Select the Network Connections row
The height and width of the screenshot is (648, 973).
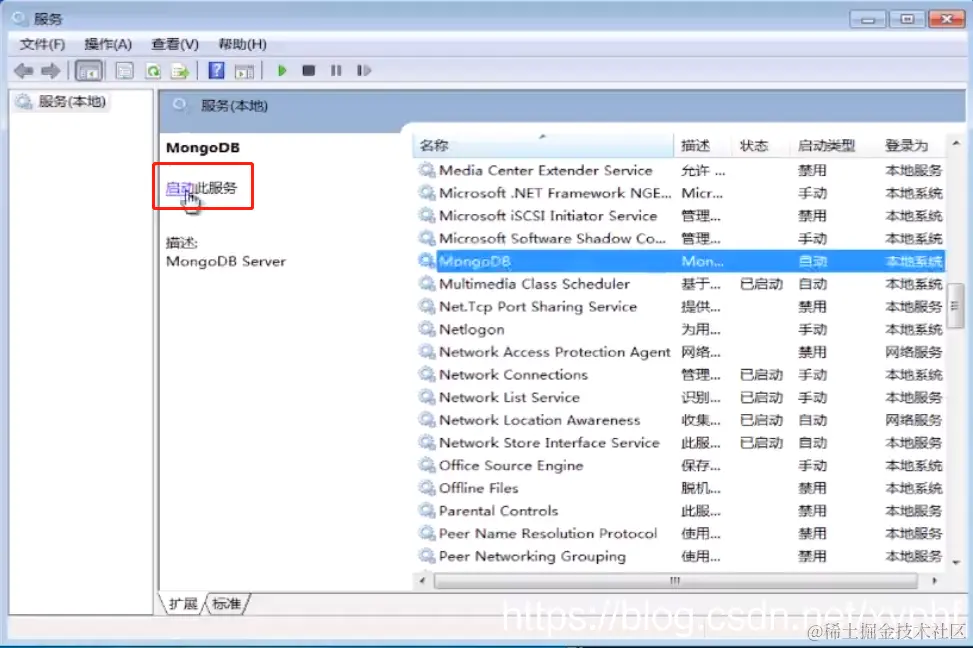pos(680,375)
